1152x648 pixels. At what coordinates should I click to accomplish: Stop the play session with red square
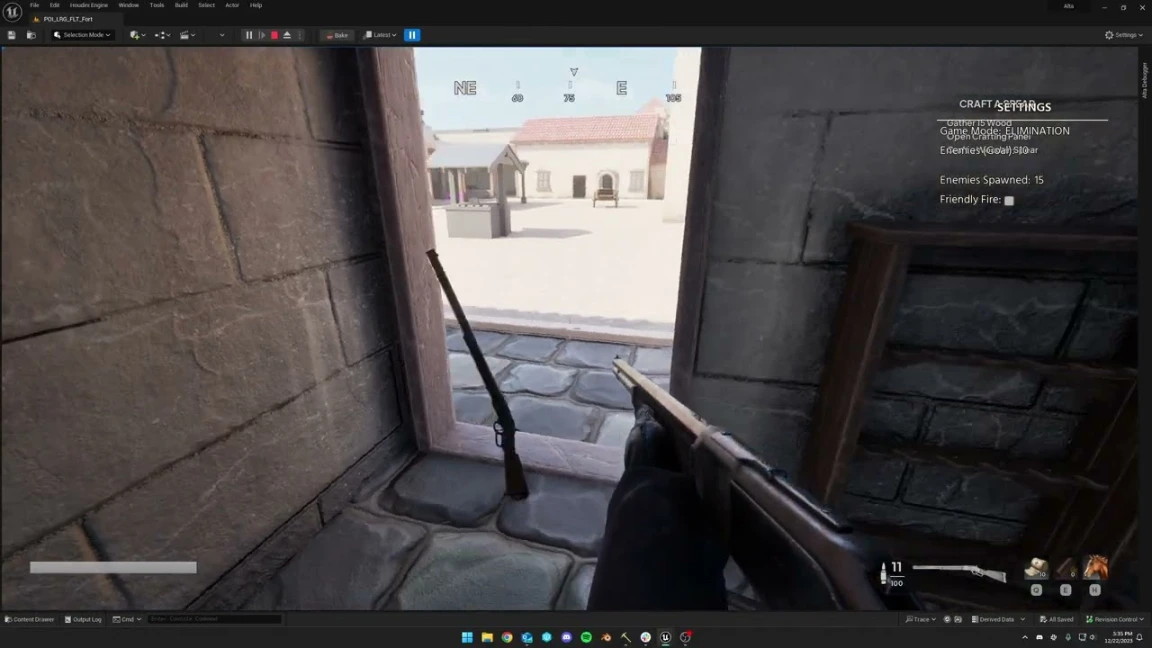click(274, 35)
